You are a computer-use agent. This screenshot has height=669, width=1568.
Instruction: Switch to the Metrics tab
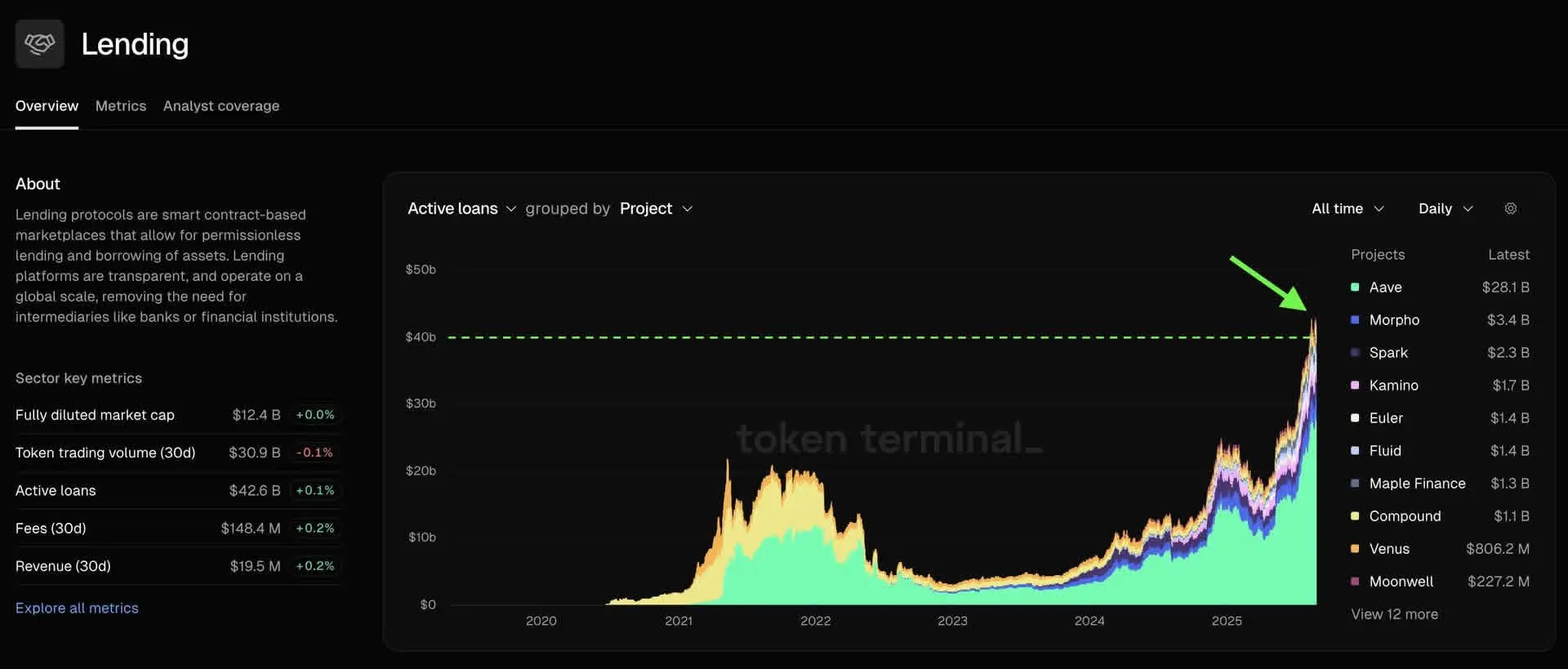(121, 105)
